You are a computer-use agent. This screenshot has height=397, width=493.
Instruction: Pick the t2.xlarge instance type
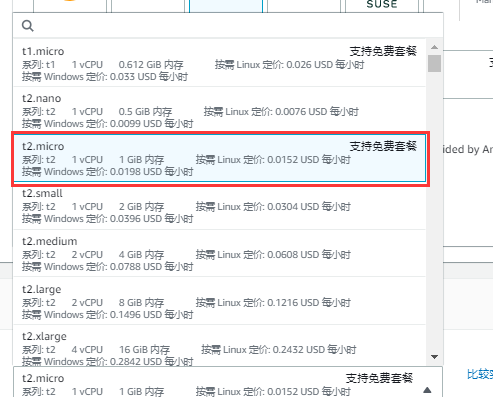(x=220, y=346)
